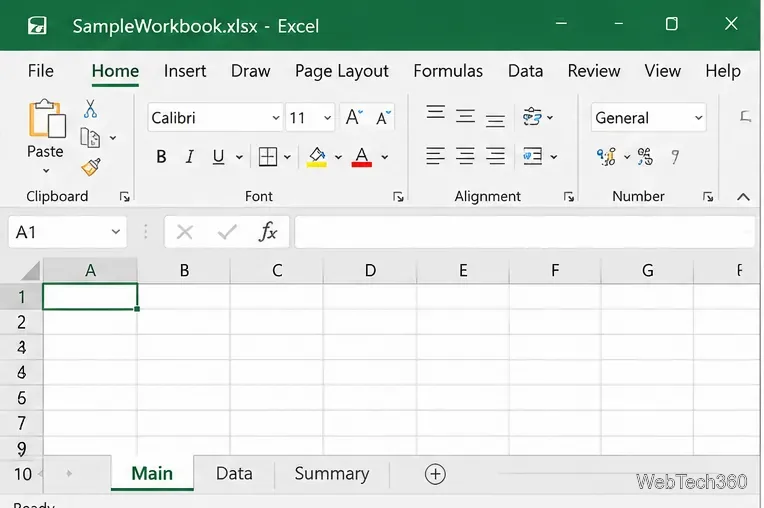The height and width of the screenshot is (508, 764).
Task: Apply Comma Style format
Action: (x=675, y=157)
